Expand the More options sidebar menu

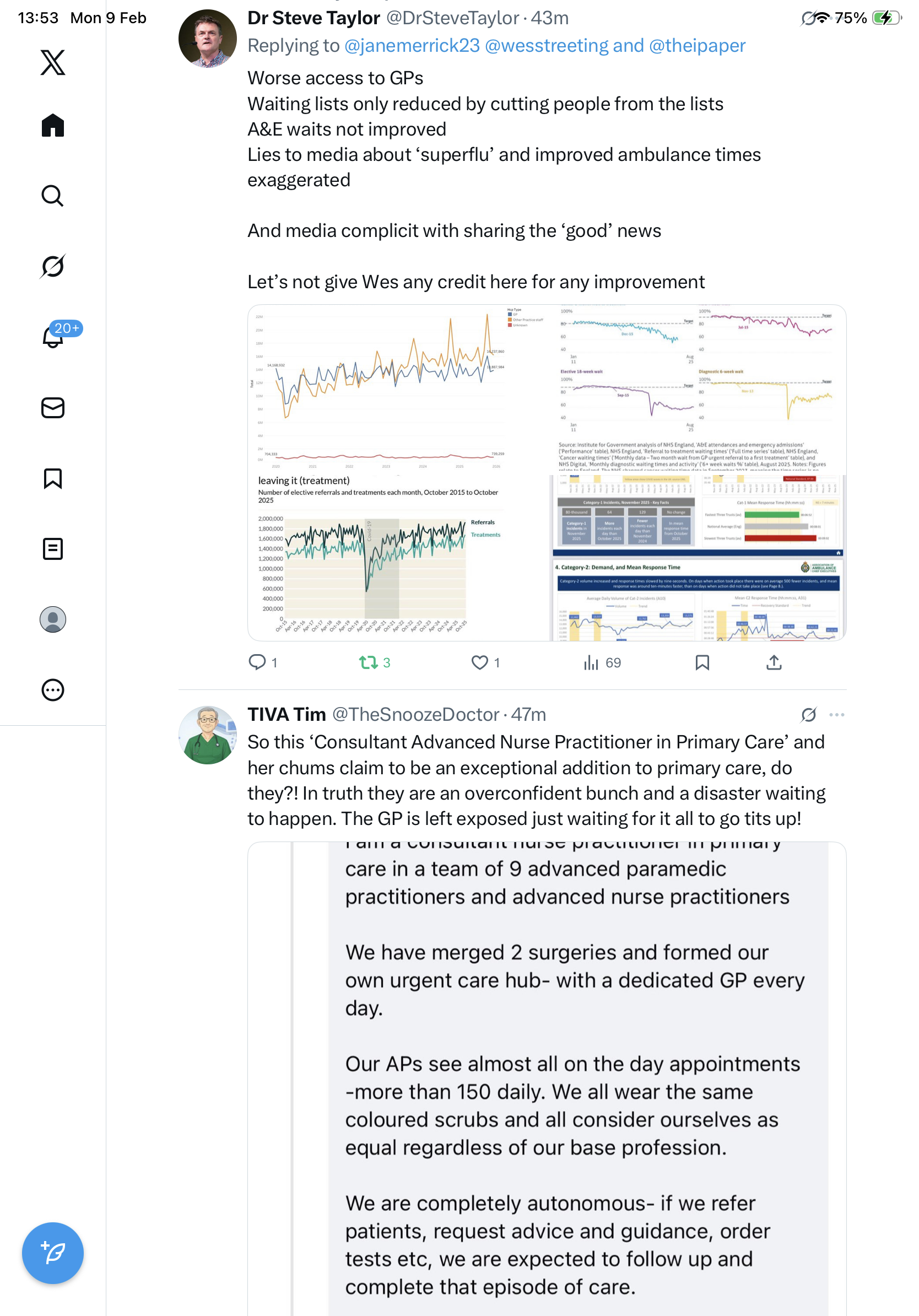pyautogui.click(x=53, y=690)
